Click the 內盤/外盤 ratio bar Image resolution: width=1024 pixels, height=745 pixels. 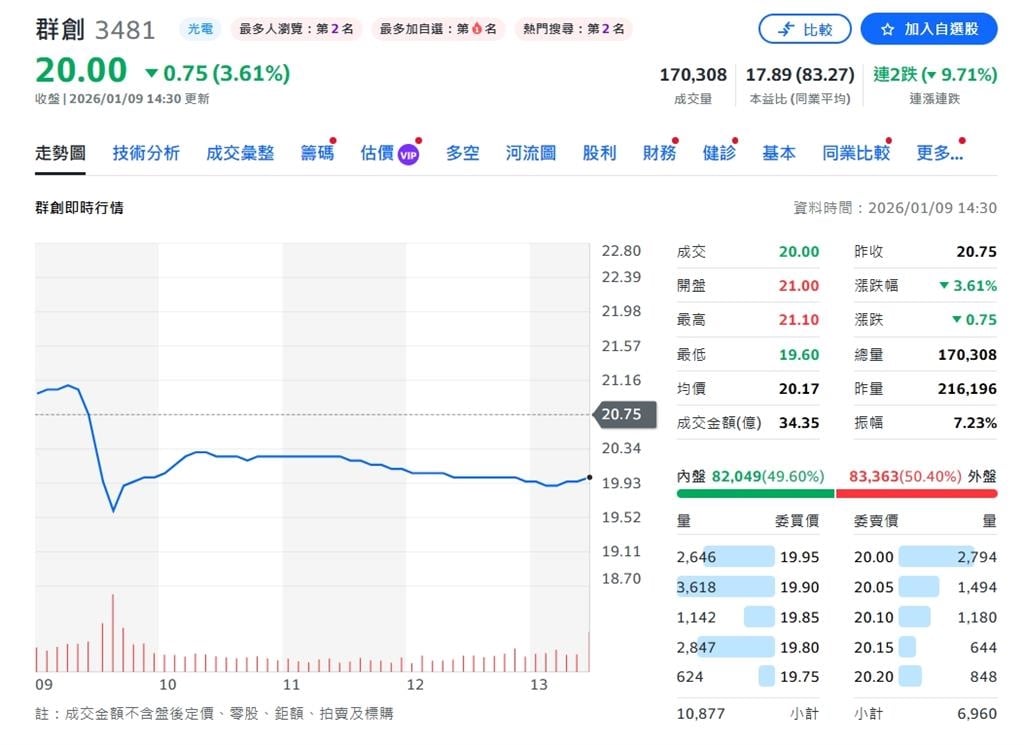click(x=833, y=493)
